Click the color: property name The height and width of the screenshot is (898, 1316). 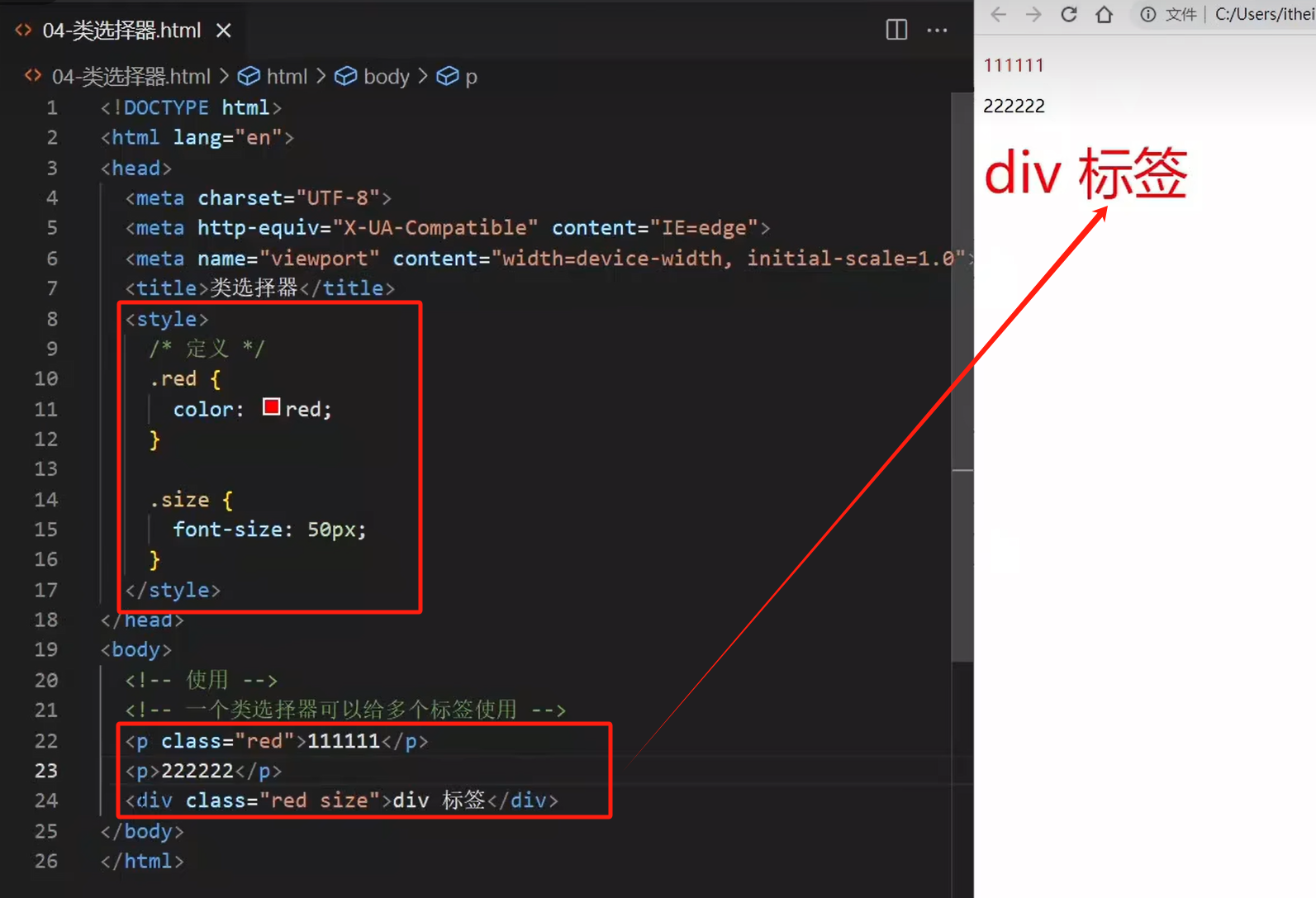(x=208, y=409)
